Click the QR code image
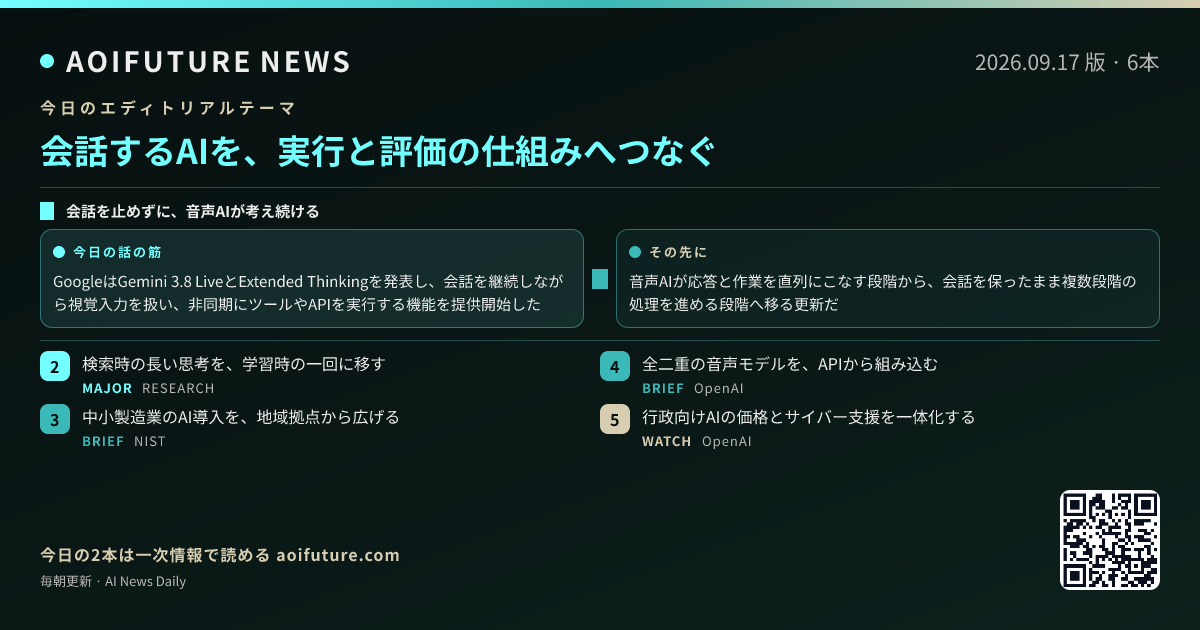 [x=1110, y=540]
